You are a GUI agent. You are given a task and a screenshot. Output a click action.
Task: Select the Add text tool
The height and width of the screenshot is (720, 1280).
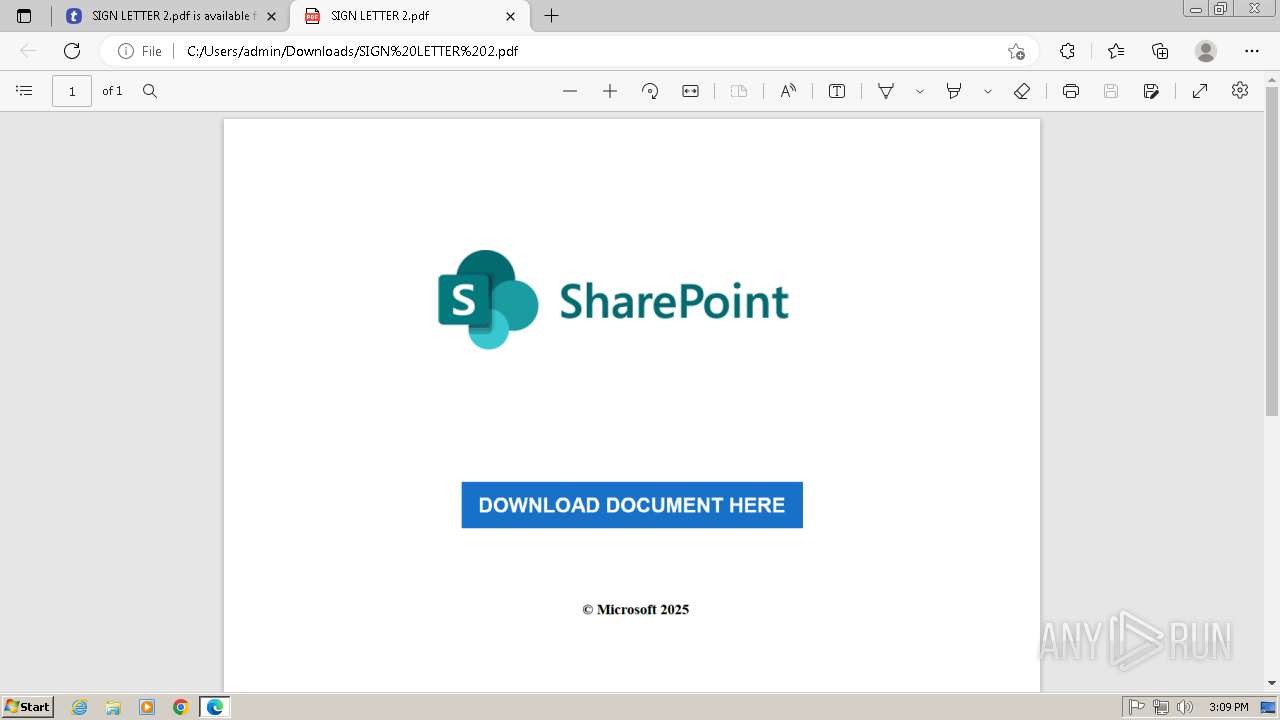point(837,91)
